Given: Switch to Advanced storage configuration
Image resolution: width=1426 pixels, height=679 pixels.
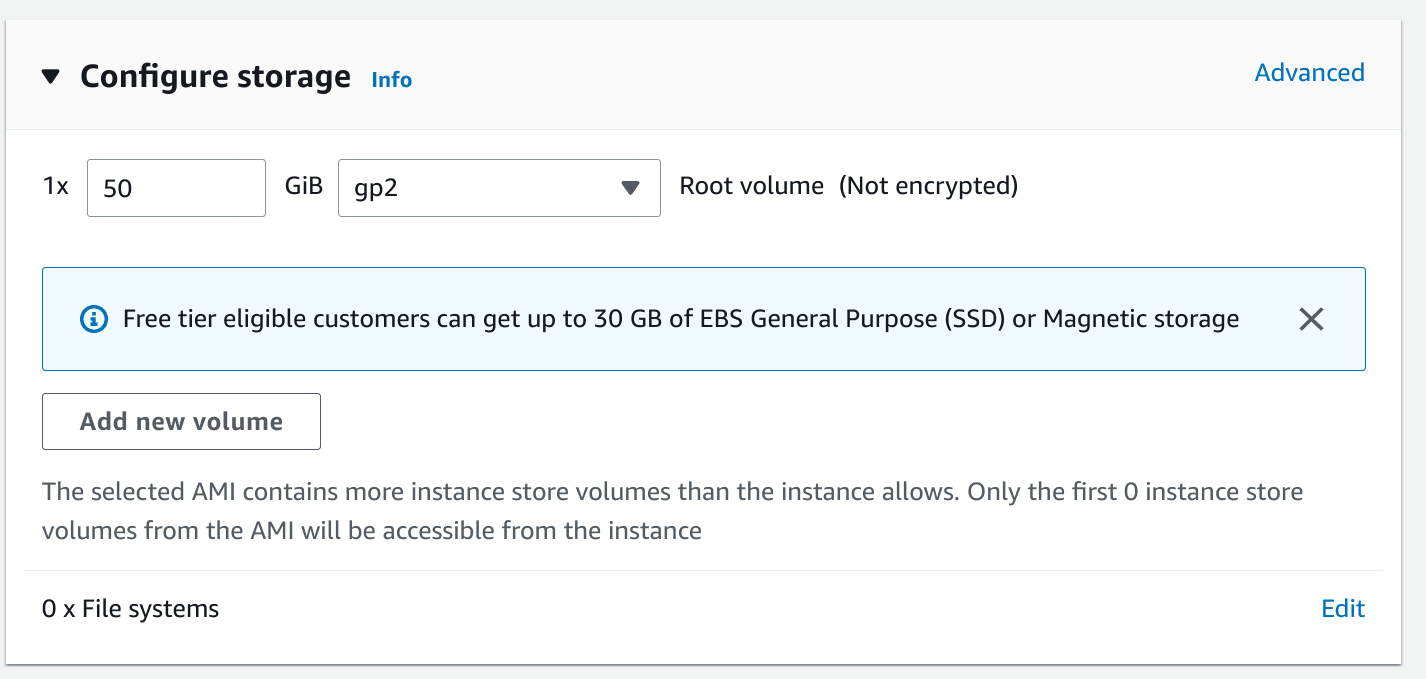Looking at the screenshot, I should [1309, 73].
